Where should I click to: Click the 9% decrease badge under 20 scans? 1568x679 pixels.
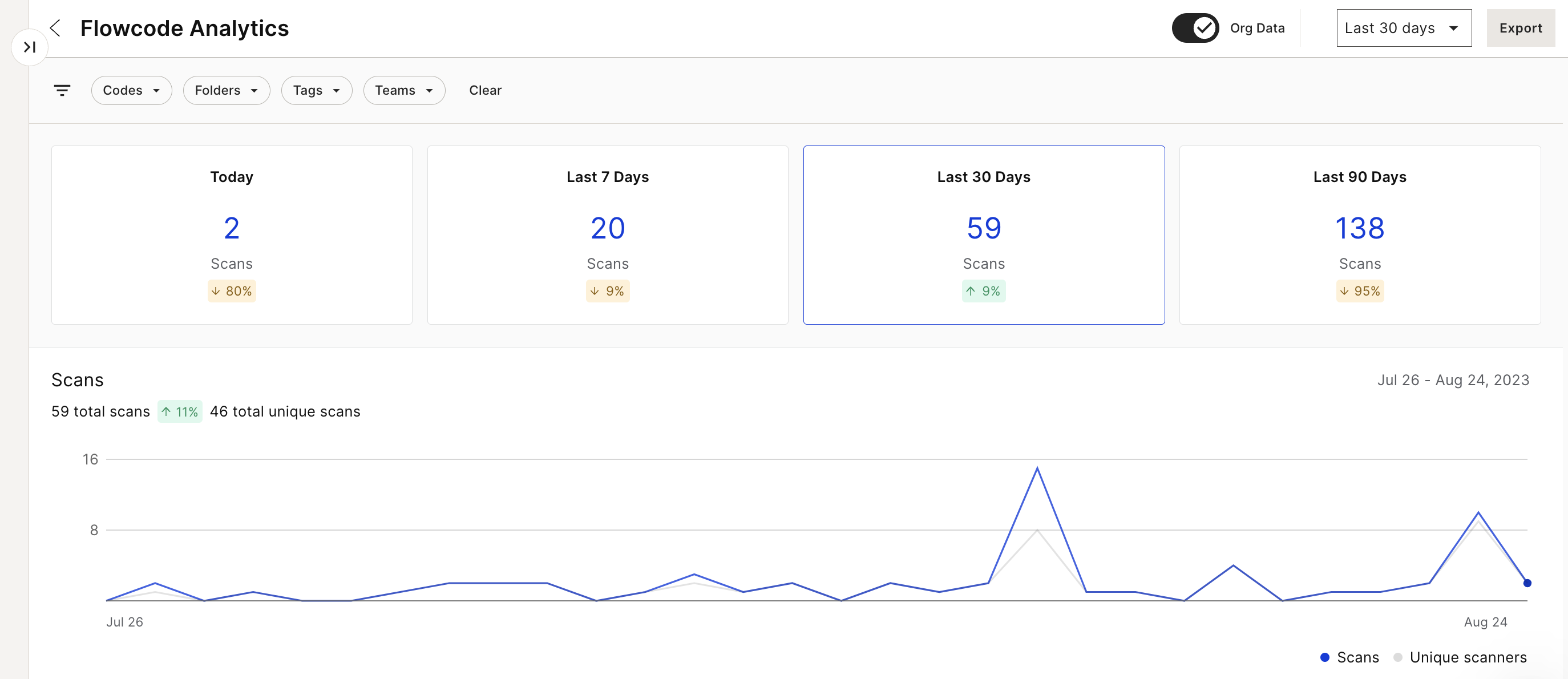(608, 292)
